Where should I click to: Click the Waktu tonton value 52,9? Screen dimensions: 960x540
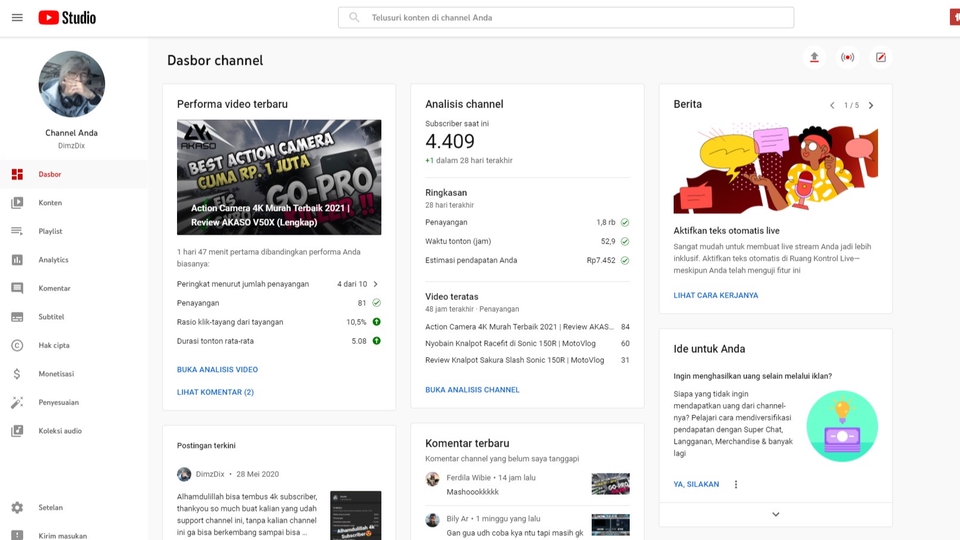(x=608, y=241)
